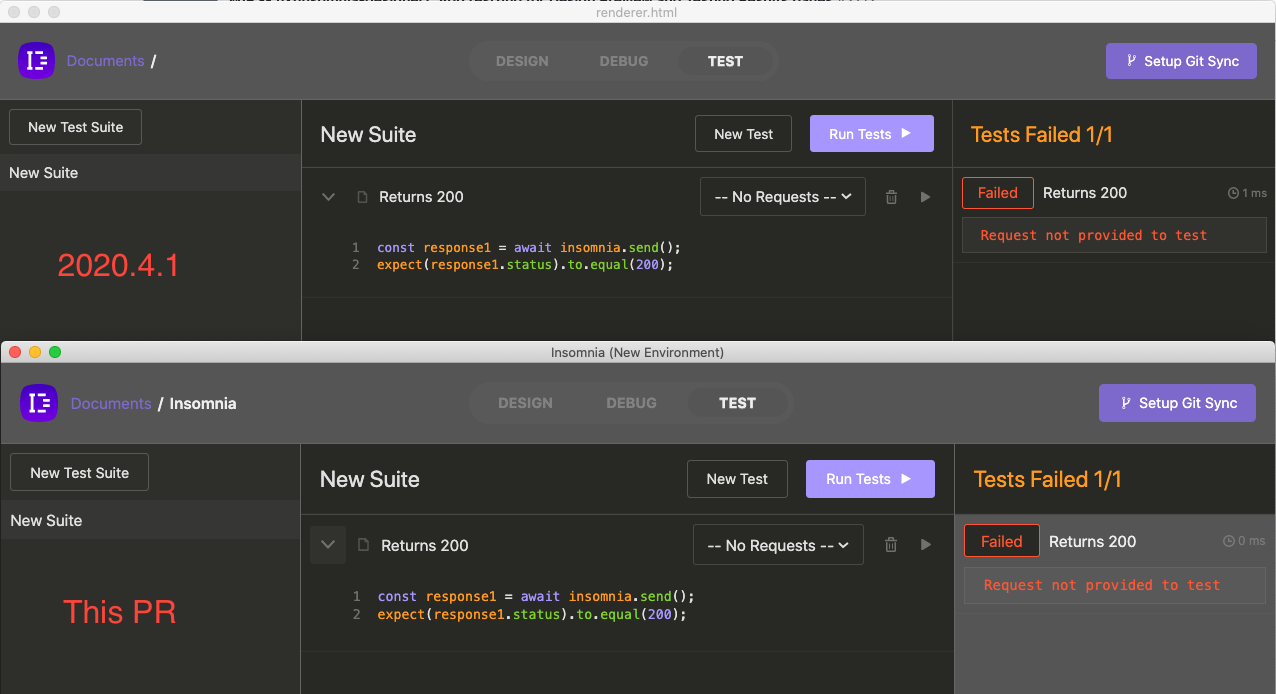This screenshot has width=1276, height=694.
Task: Click Run Tests in renderer.html window
Action: [872, 134]
